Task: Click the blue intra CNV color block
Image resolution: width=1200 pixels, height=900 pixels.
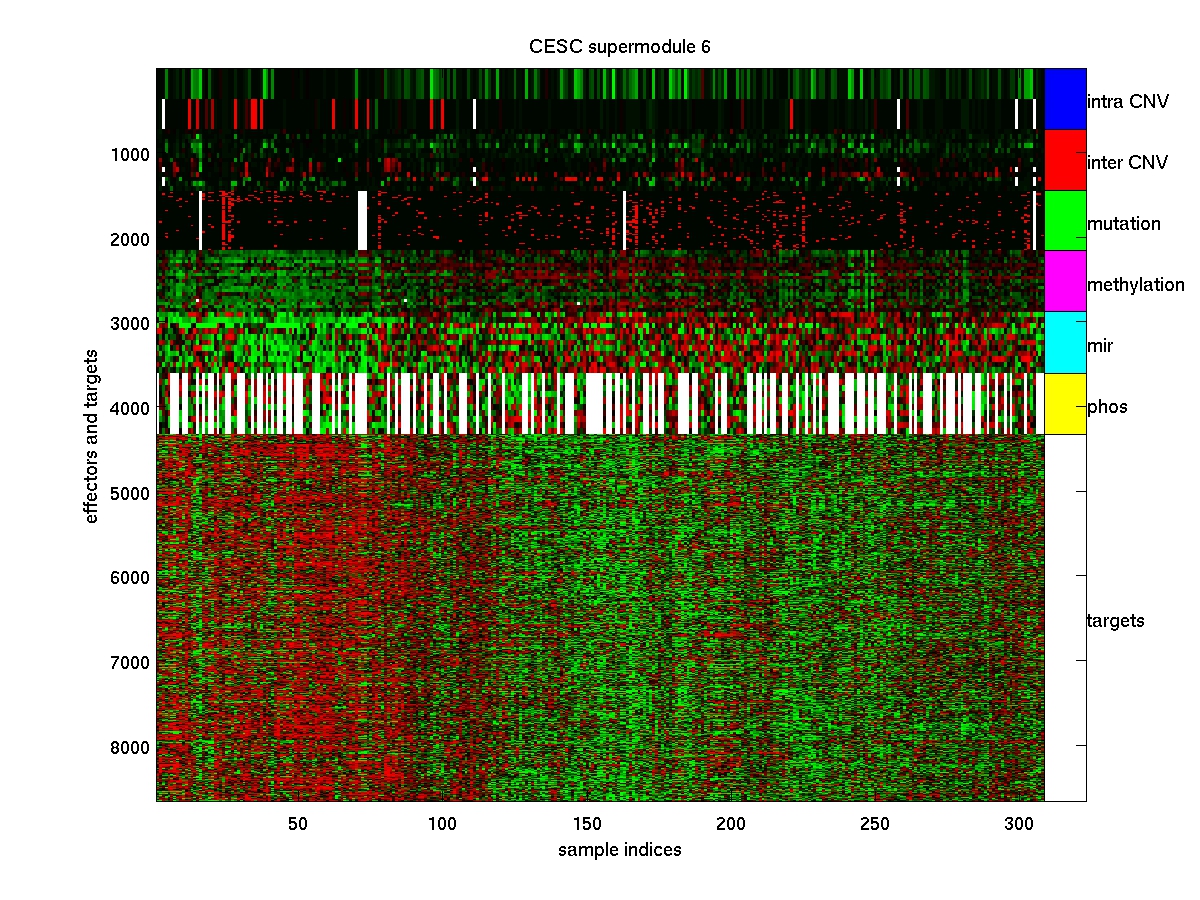Action: click(1065, 99)
